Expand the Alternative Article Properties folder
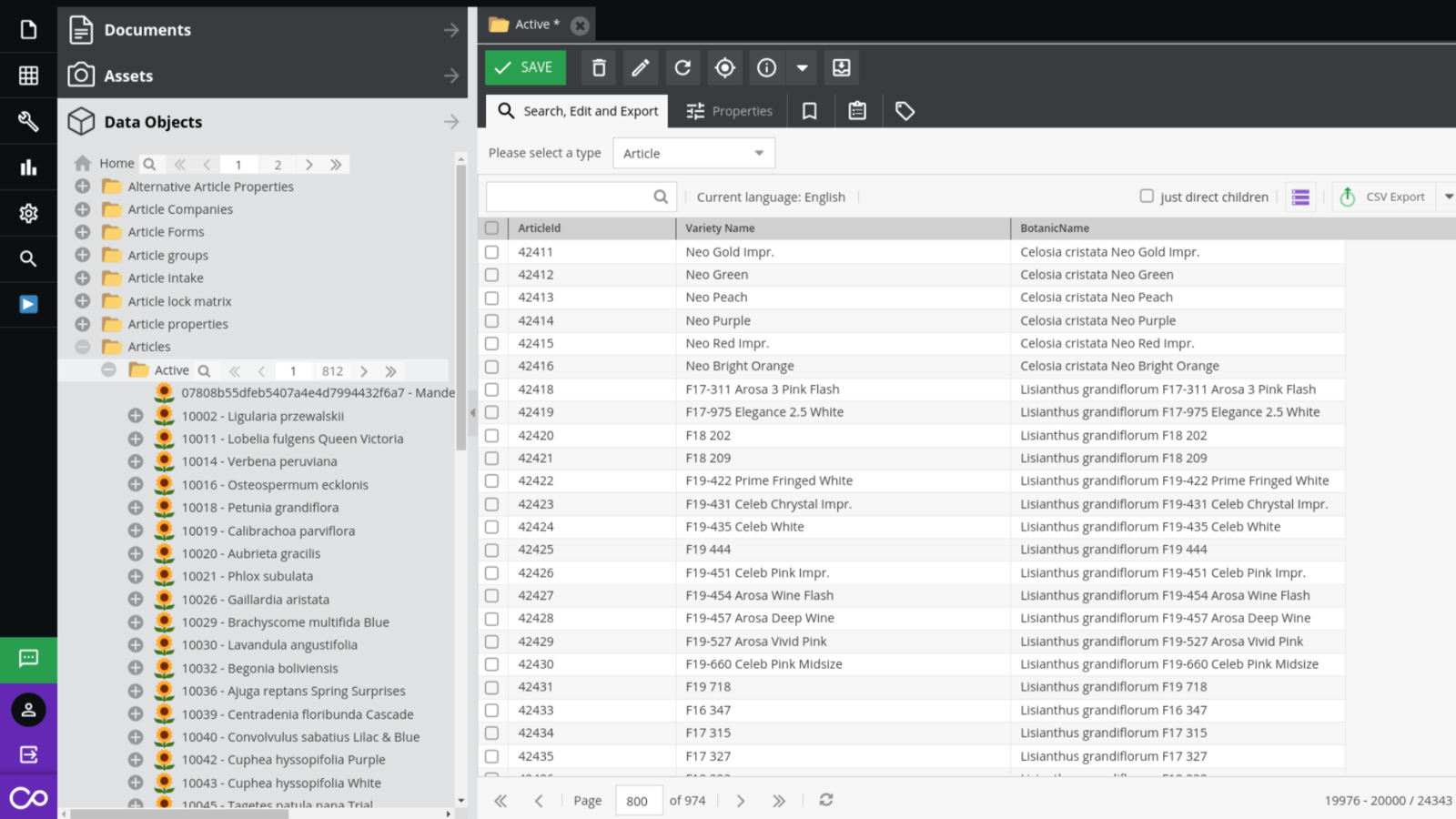This screenshot has height=819, width=1456. click(82, 186)
